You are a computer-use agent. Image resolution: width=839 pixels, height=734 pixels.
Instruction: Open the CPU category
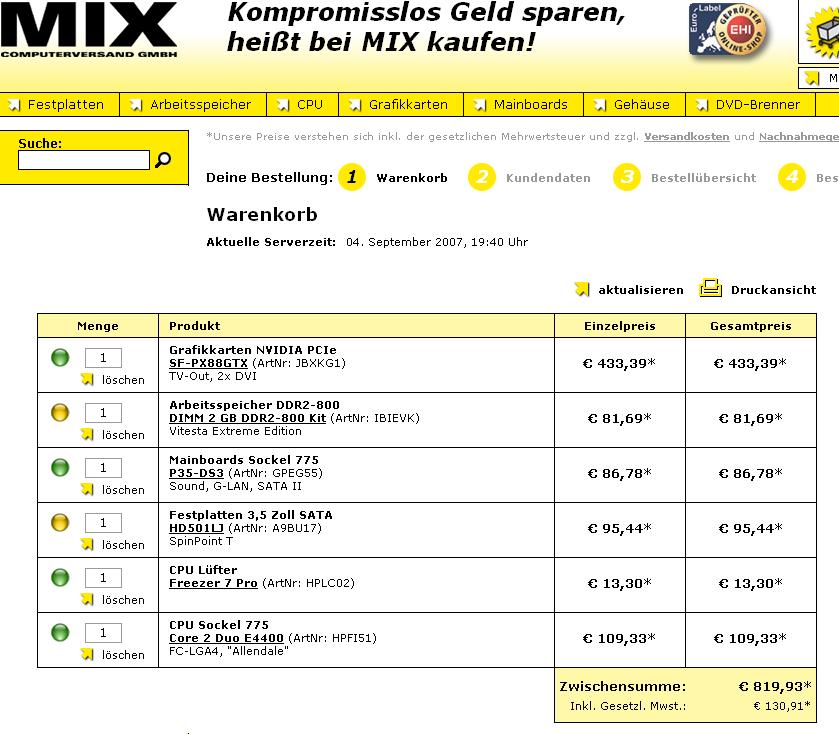tap(303, 104)
